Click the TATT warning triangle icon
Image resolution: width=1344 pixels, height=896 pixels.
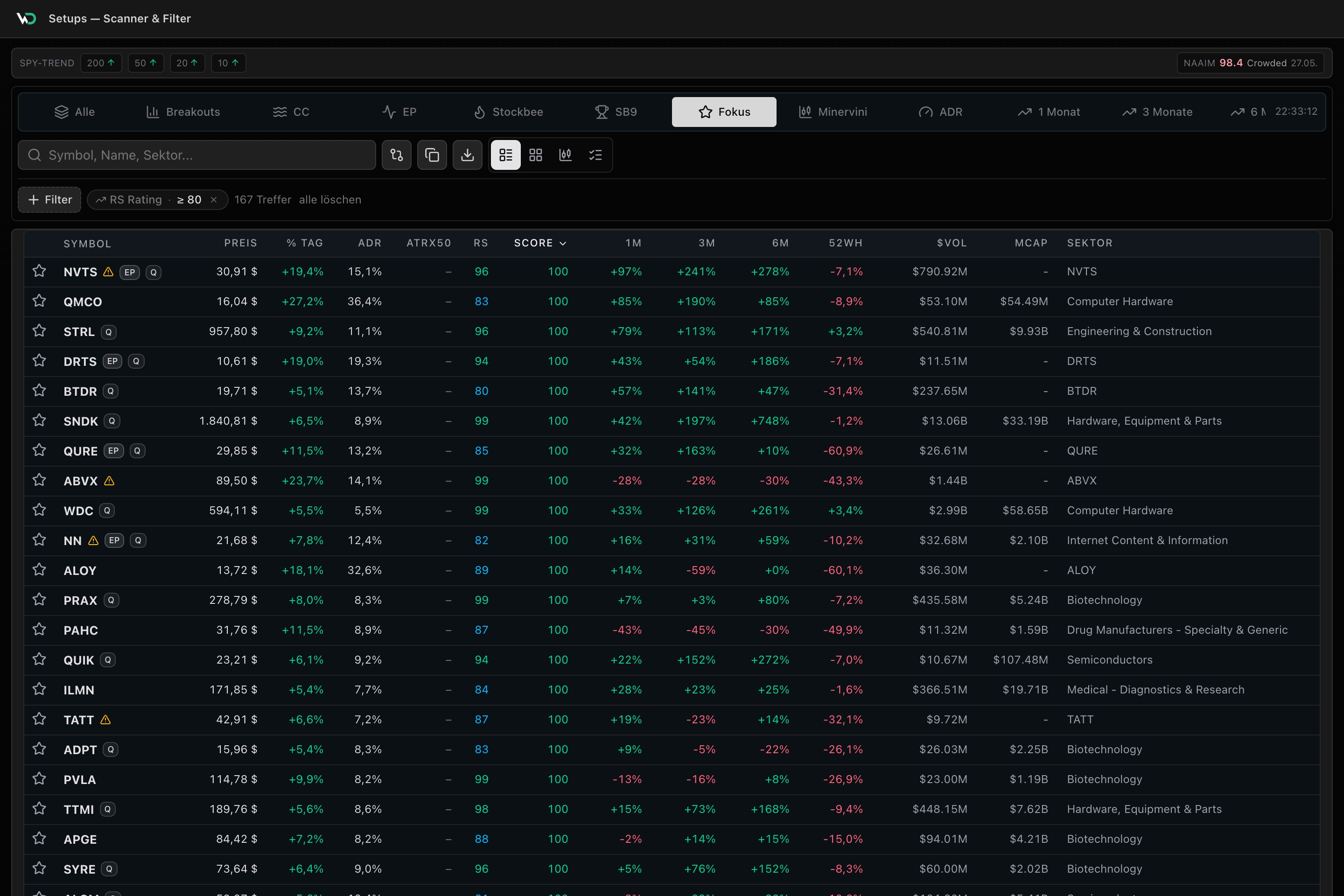click(x=105, y=720)
